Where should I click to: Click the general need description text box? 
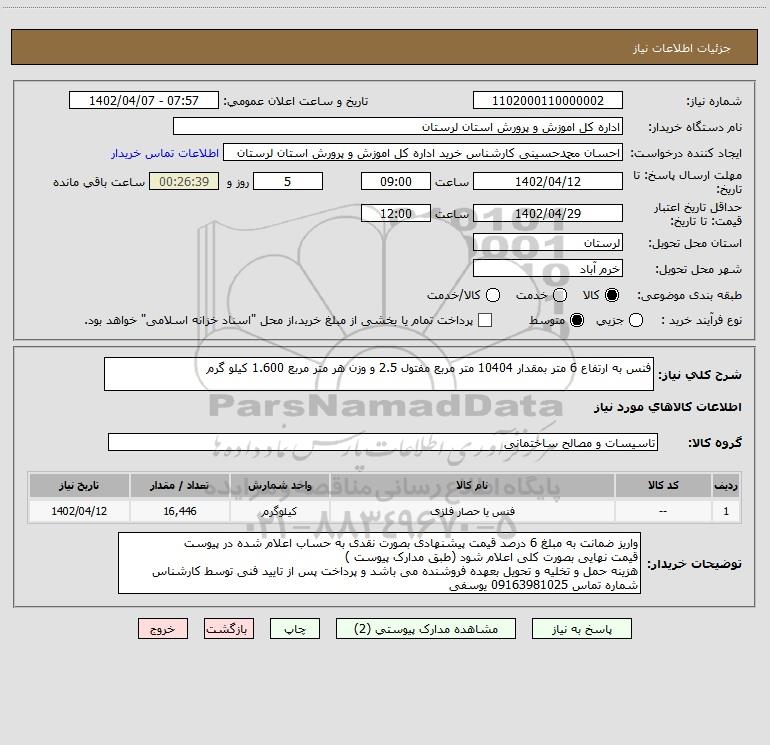tap(379, 374)
